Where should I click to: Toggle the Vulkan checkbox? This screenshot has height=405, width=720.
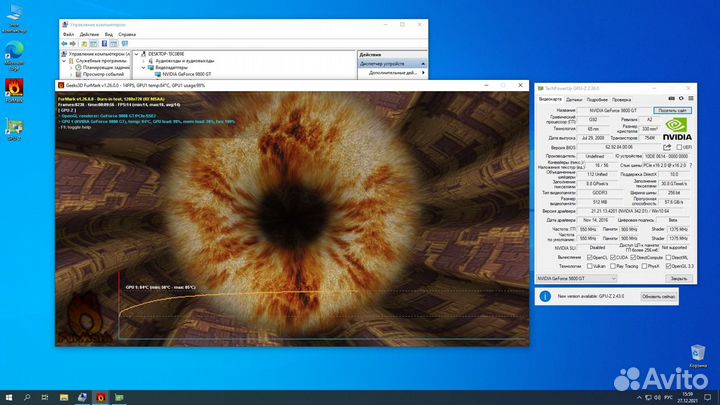(590, 266)
